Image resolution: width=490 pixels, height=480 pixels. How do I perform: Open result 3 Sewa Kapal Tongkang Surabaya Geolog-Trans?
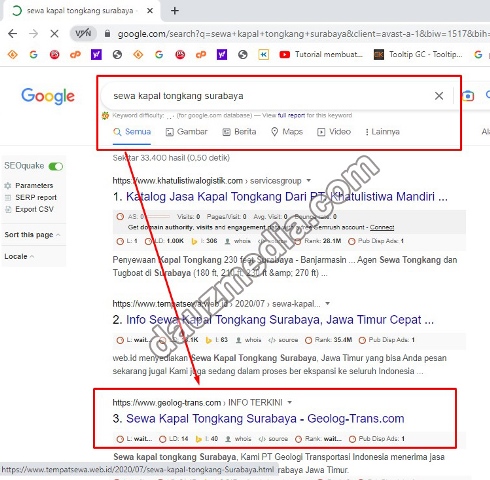point(265,419)
